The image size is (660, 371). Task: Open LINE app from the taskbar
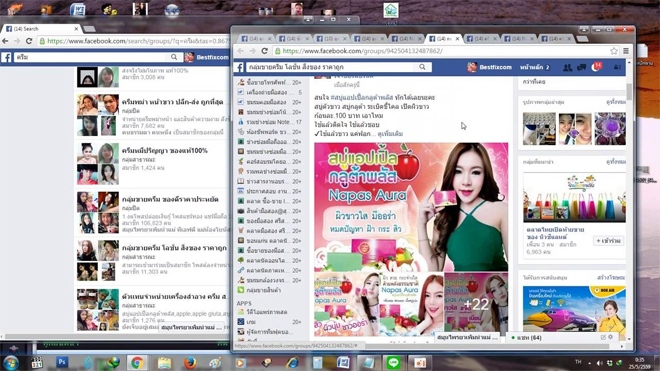click(394, 363)
